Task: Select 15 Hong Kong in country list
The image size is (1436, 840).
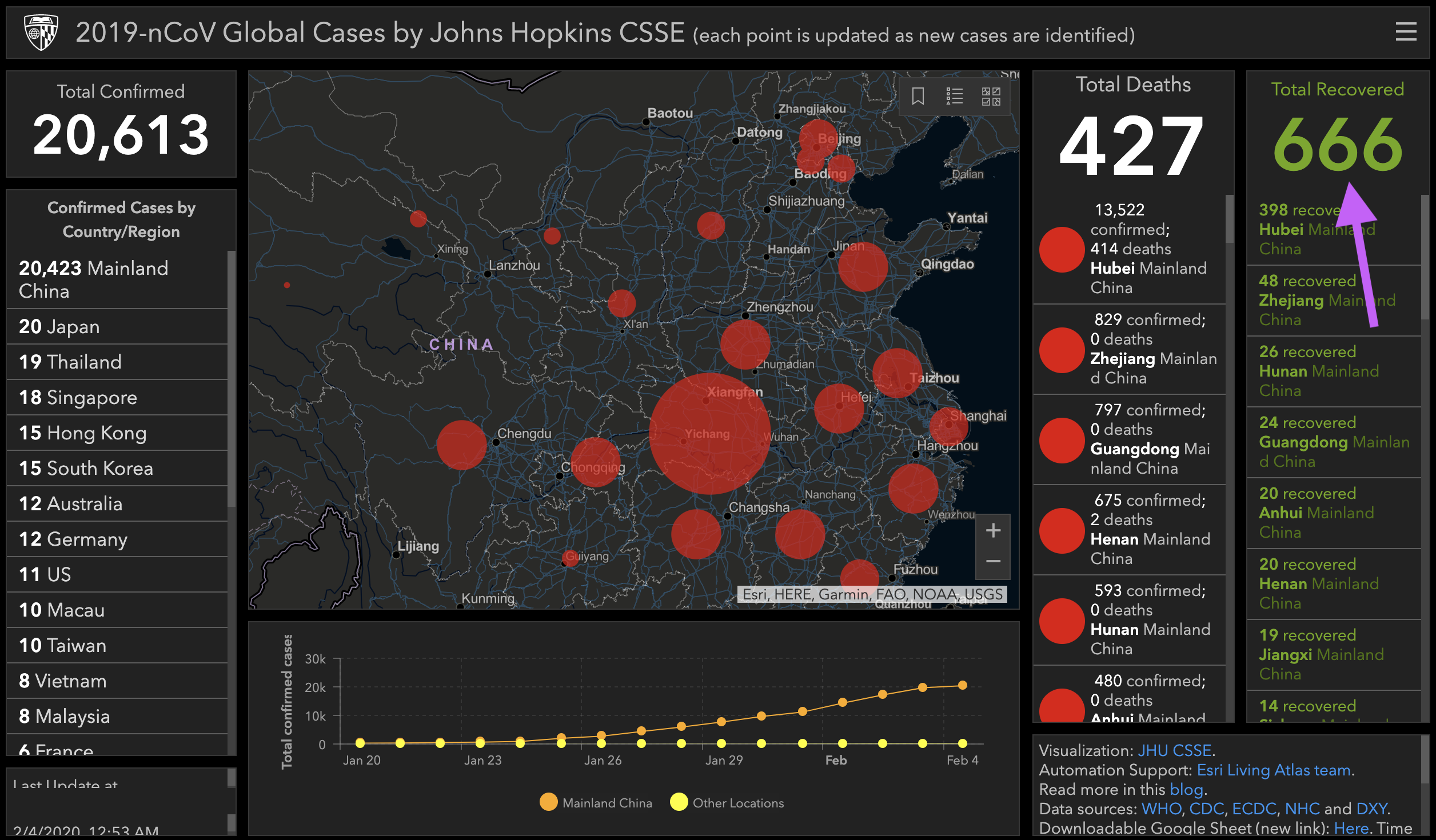Action: point(117,433)
